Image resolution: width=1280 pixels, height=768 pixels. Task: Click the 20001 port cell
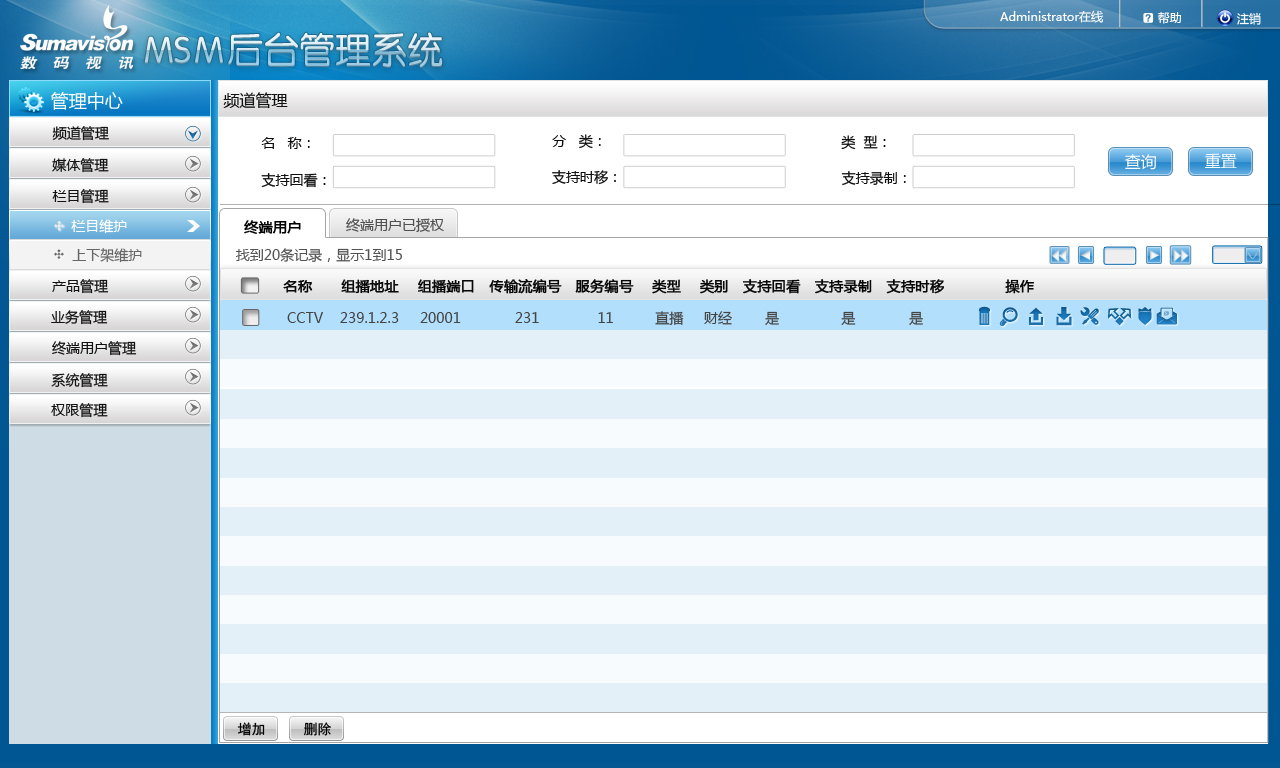(x=440, y=318)
